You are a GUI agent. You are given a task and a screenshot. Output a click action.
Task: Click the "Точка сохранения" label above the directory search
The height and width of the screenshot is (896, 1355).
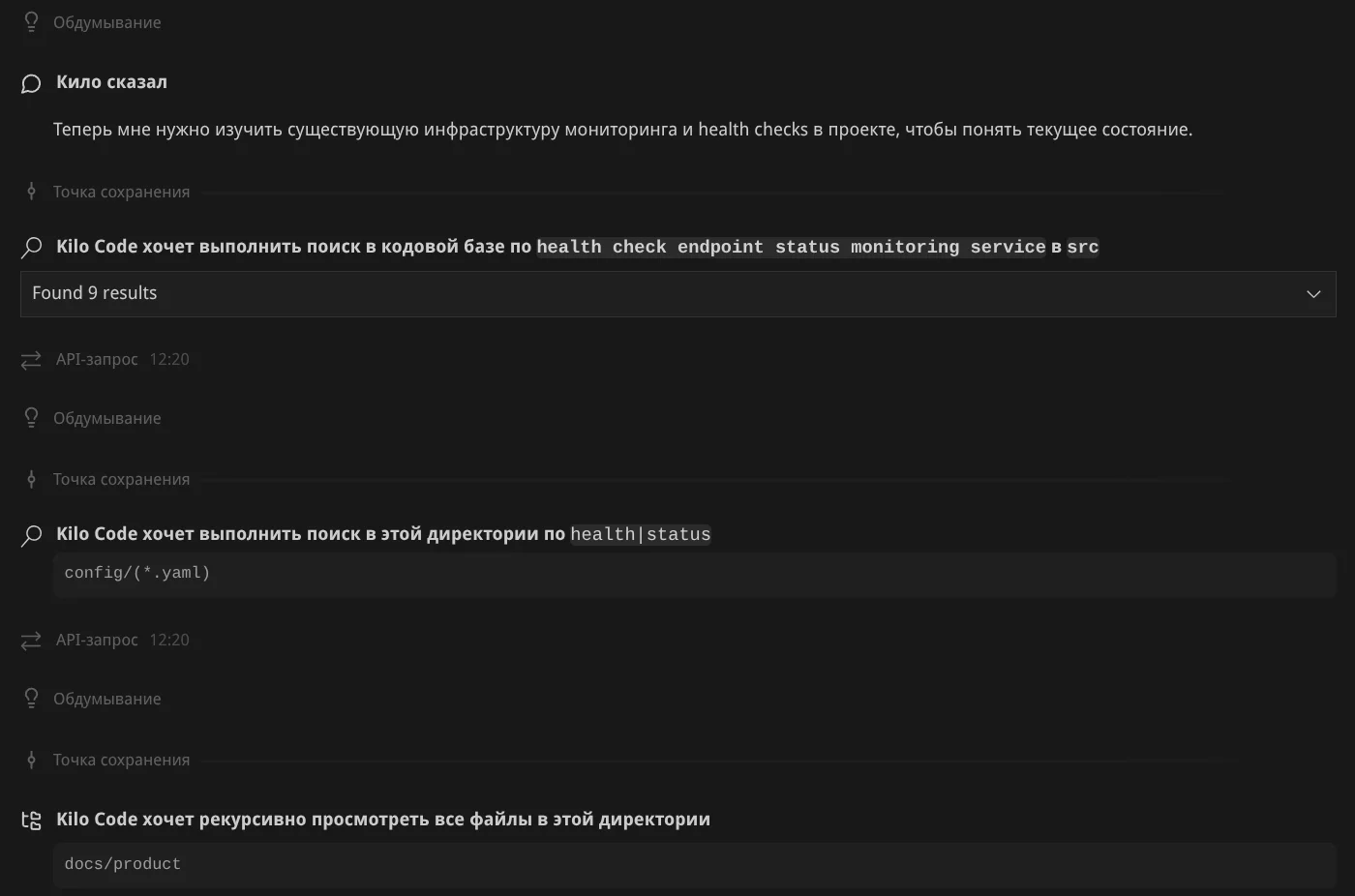[x=121, y=479]
